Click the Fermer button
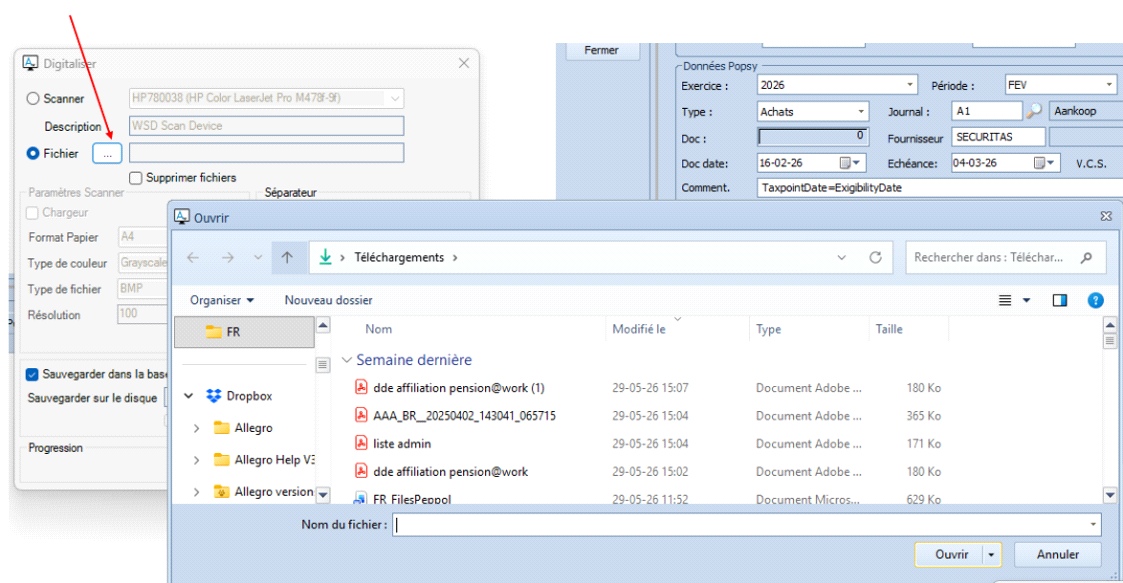This screenshot has width=1123, height=583. 602,50
